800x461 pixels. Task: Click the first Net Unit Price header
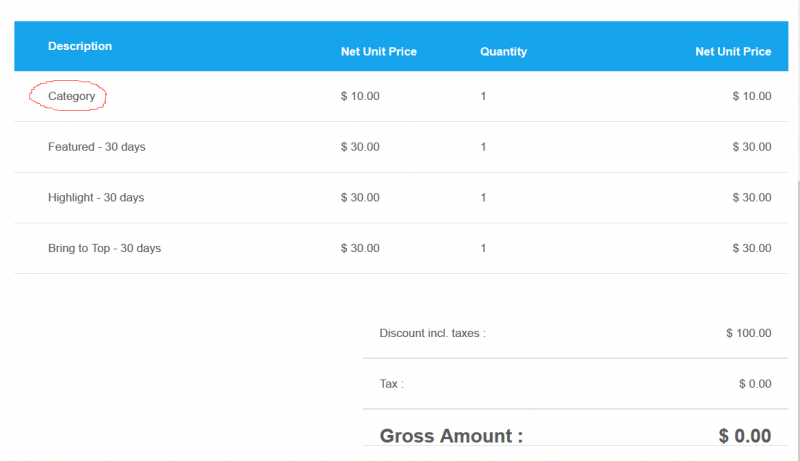[379, 52]
